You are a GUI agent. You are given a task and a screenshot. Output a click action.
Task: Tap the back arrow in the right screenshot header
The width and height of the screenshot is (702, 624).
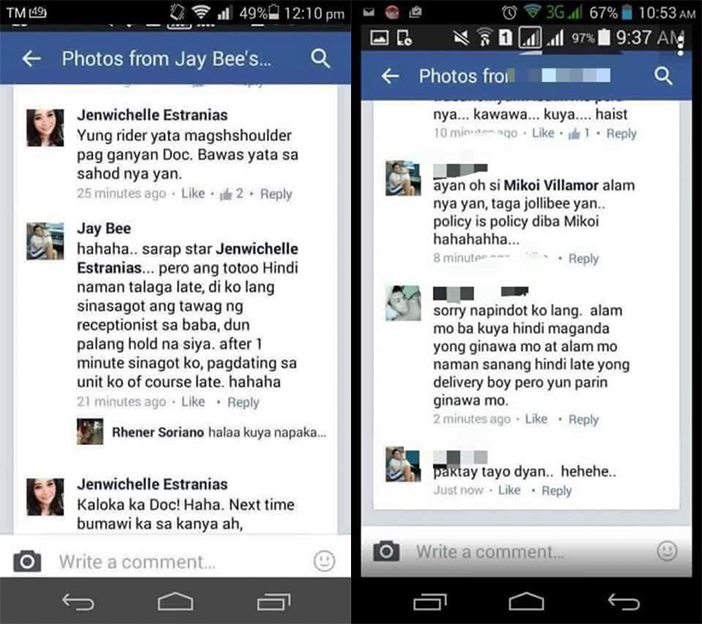point(390,76)
